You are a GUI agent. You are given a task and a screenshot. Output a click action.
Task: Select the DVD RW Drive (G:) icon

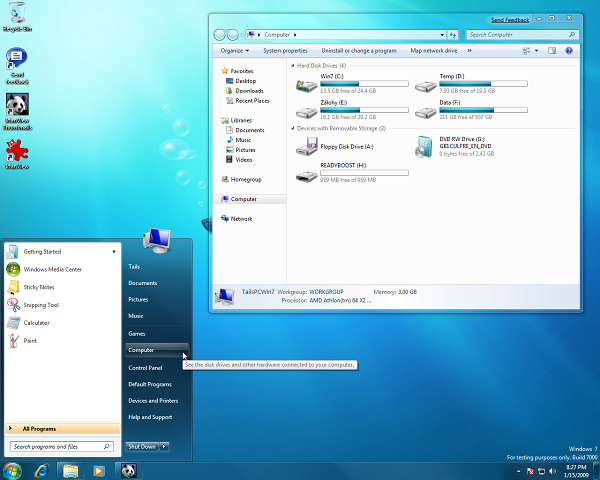[426, 149]
